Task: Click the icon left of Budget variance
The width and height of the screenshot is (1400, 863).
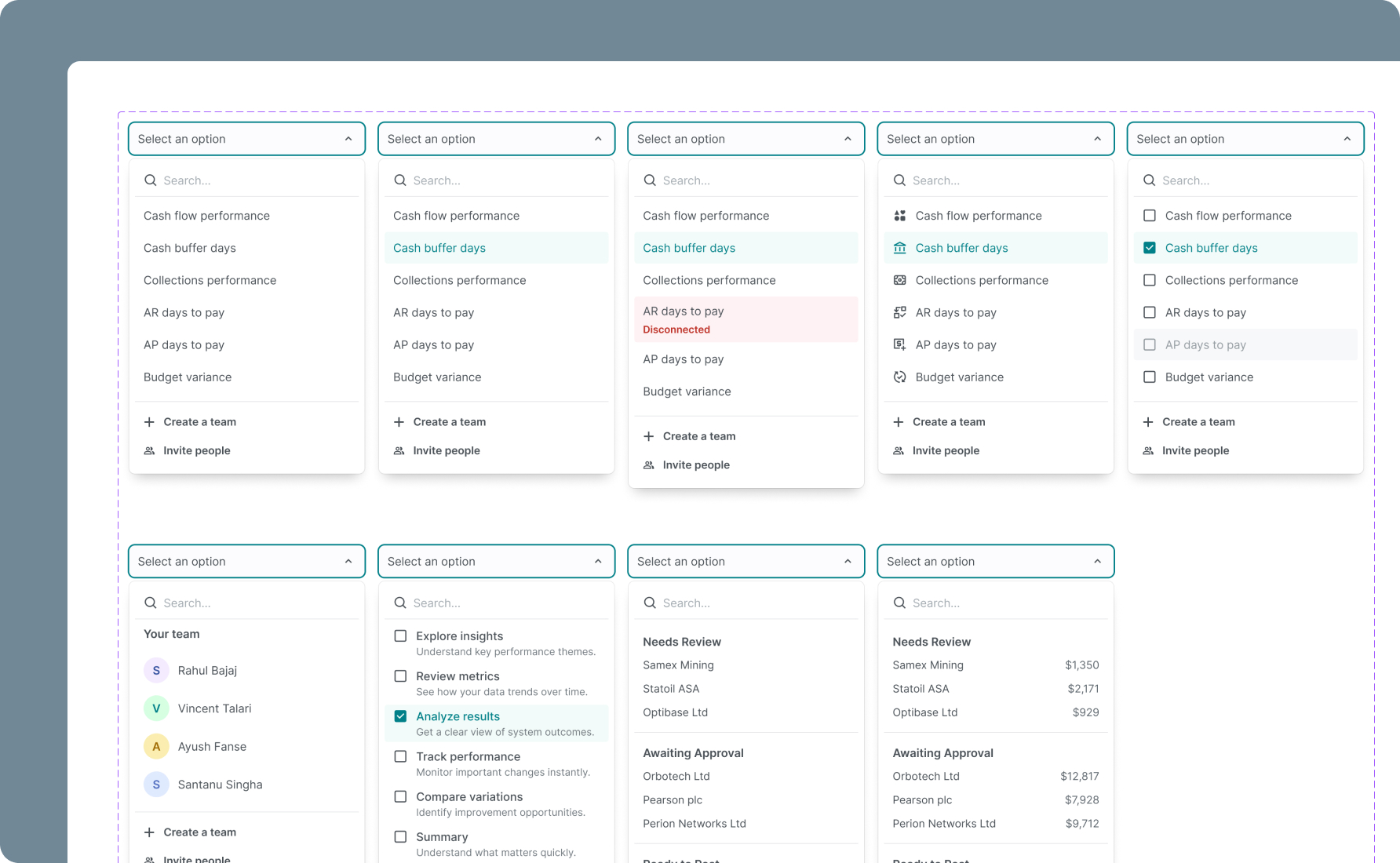Action: [x=899, y=377]
